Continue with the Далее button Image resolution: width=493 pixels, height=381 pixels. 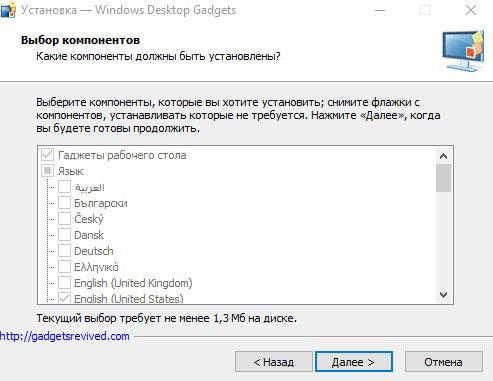coord(354,362)
